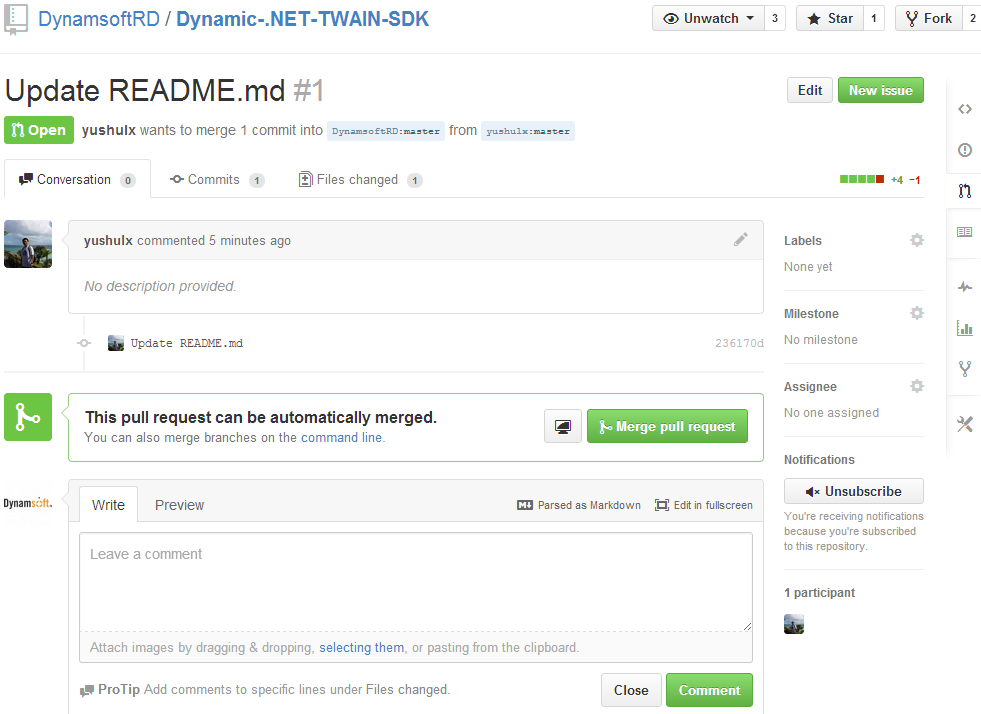Click the pencil icon to edit comment

[740, 240]
